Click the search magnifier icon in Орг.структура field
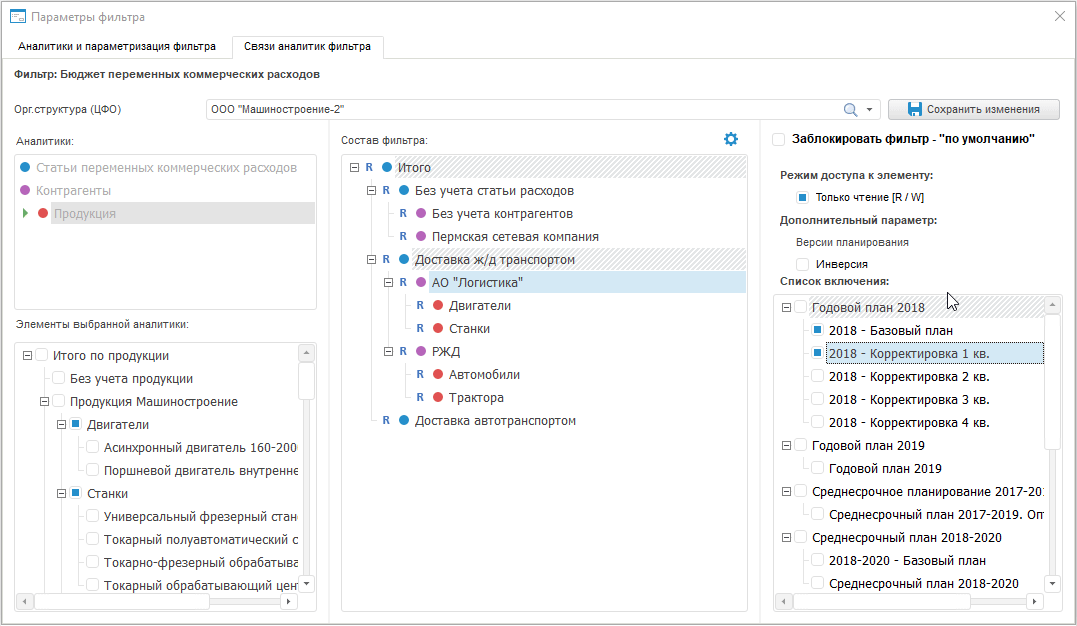 (x=850, y=110)
